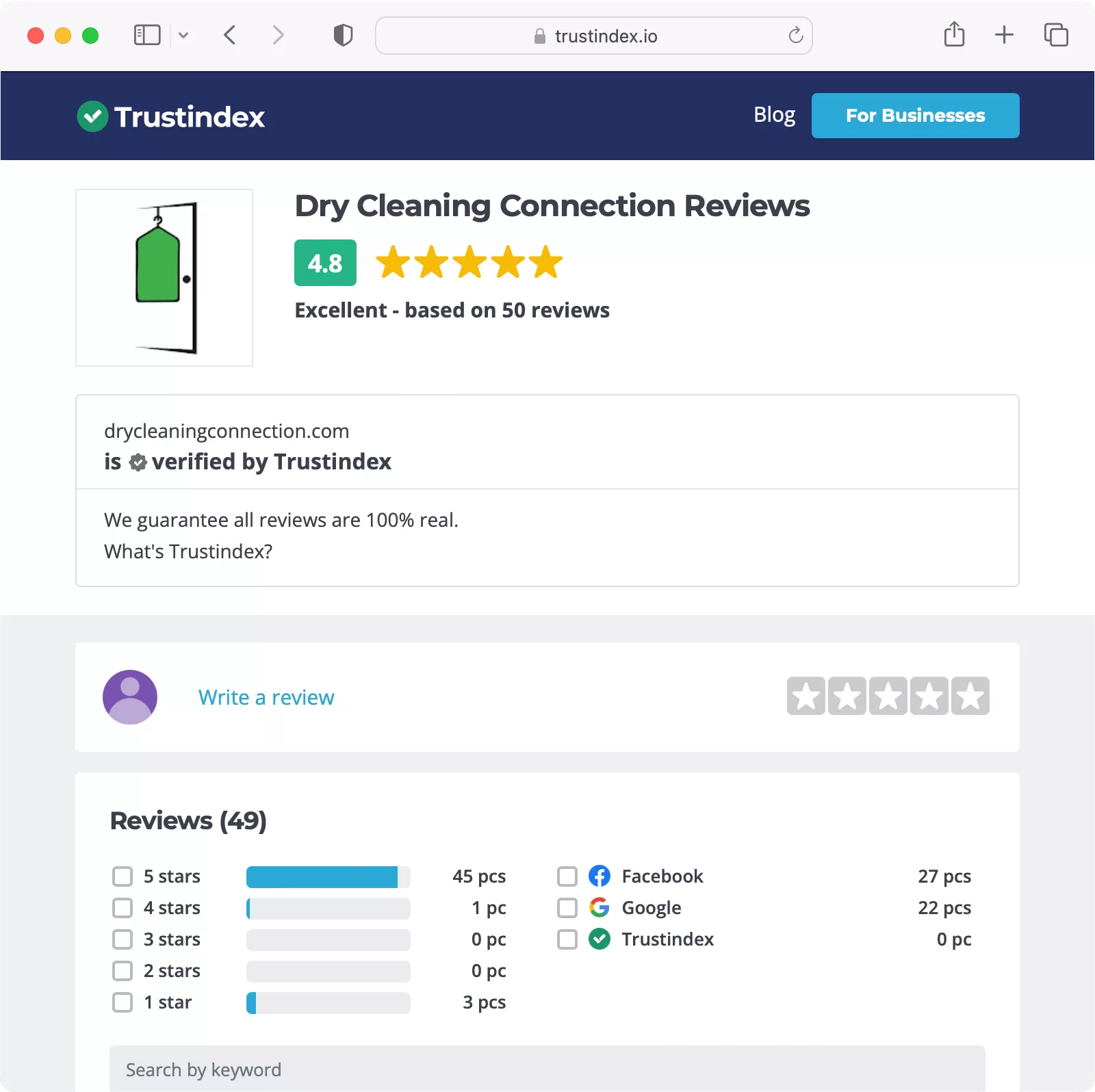Enable the Facebook reviews filter
The height and width of the screenshot is (1092, 1095).
567,876
